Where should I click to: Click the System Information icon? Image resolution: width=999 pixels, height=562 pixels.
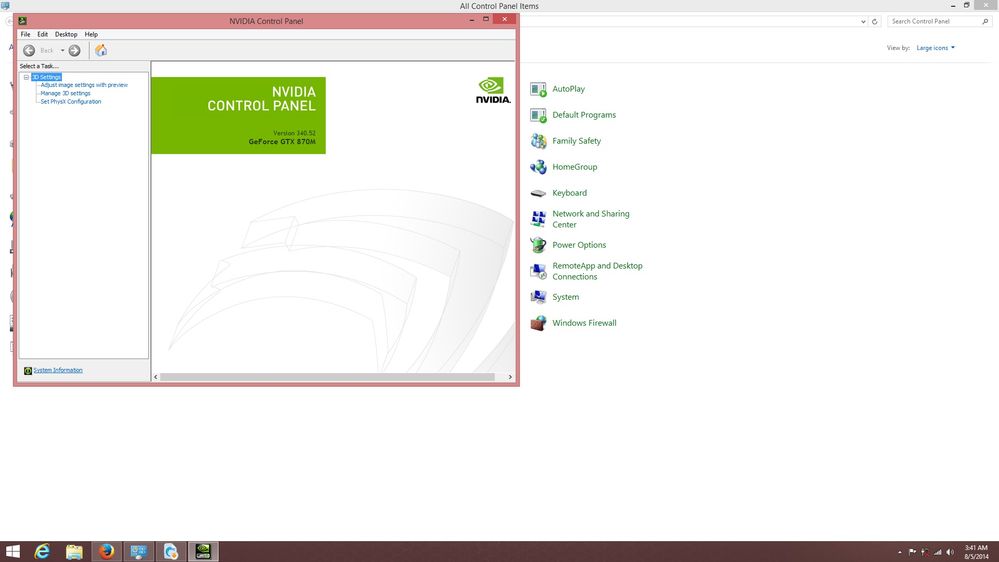[x=28, y=371]
